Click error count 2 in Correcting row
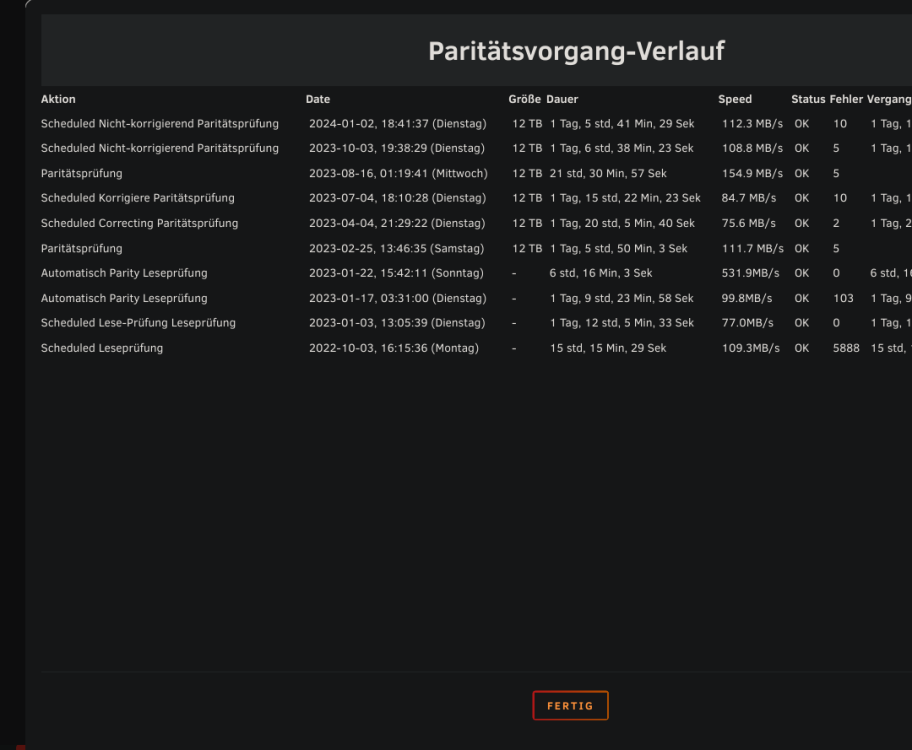This screenshot has height=750, width=912. tap(836, 223)
